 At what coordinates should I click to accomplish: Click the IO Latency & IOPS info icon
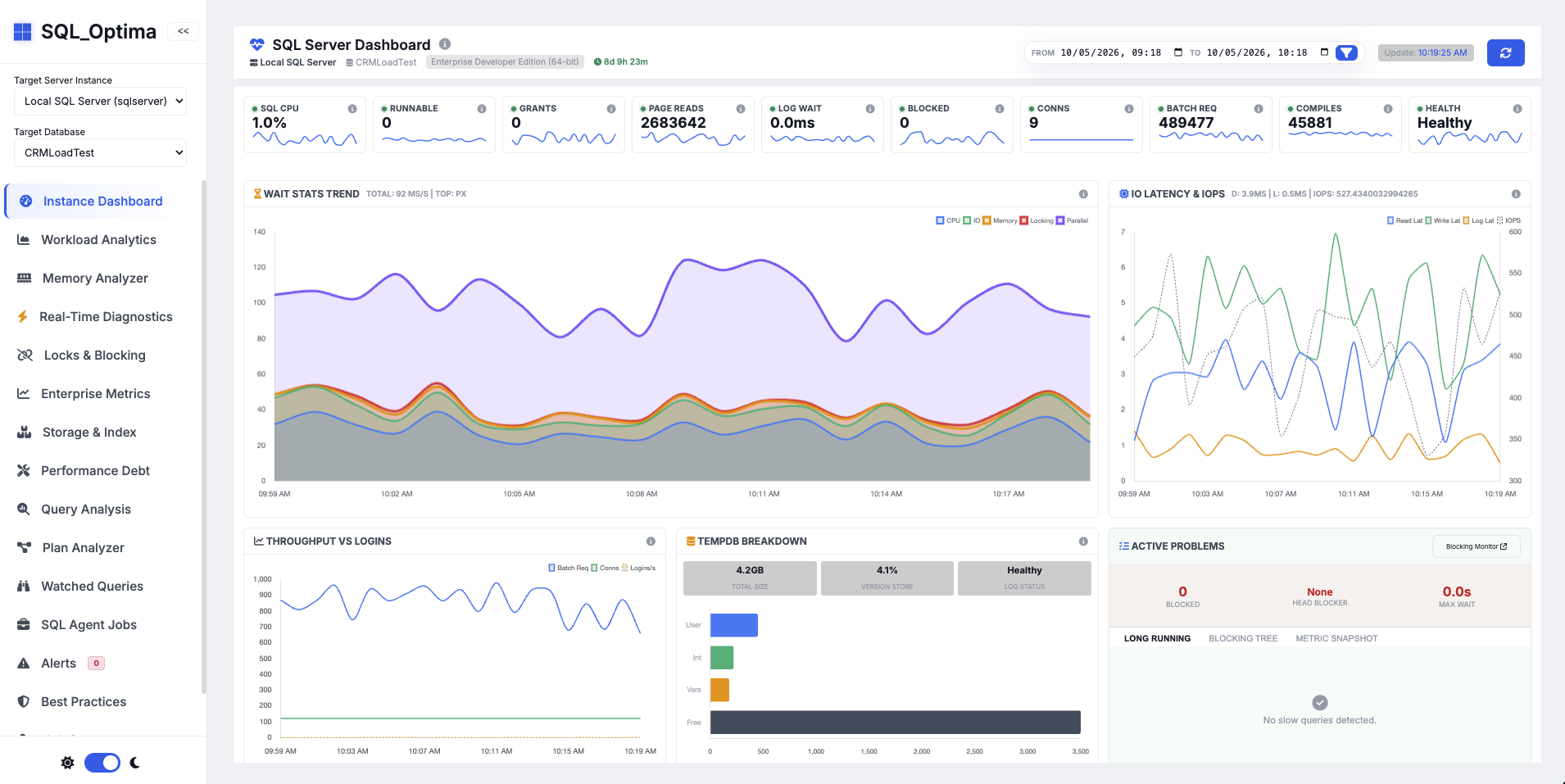point(1516,194)
